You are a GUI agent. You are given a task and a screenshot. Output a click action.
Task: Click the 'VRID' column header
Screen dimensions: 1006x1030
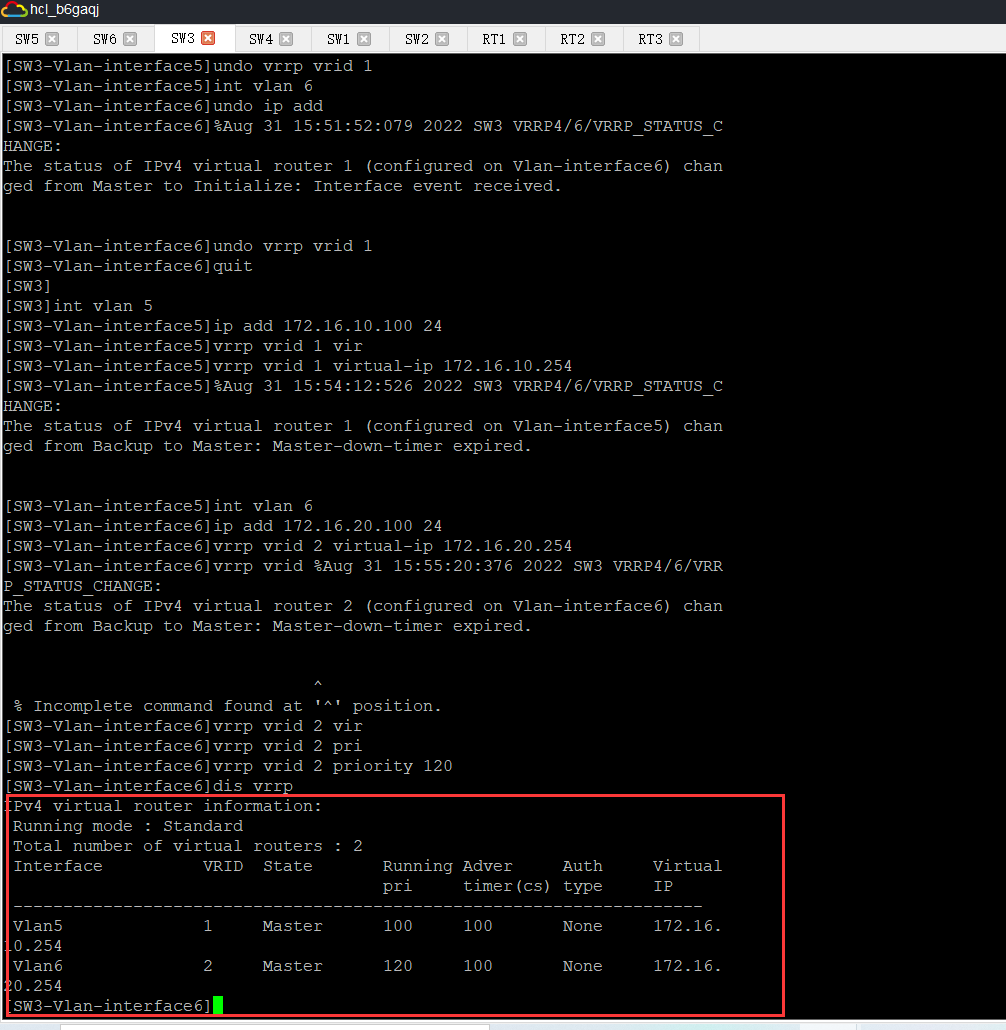point(223,866)
